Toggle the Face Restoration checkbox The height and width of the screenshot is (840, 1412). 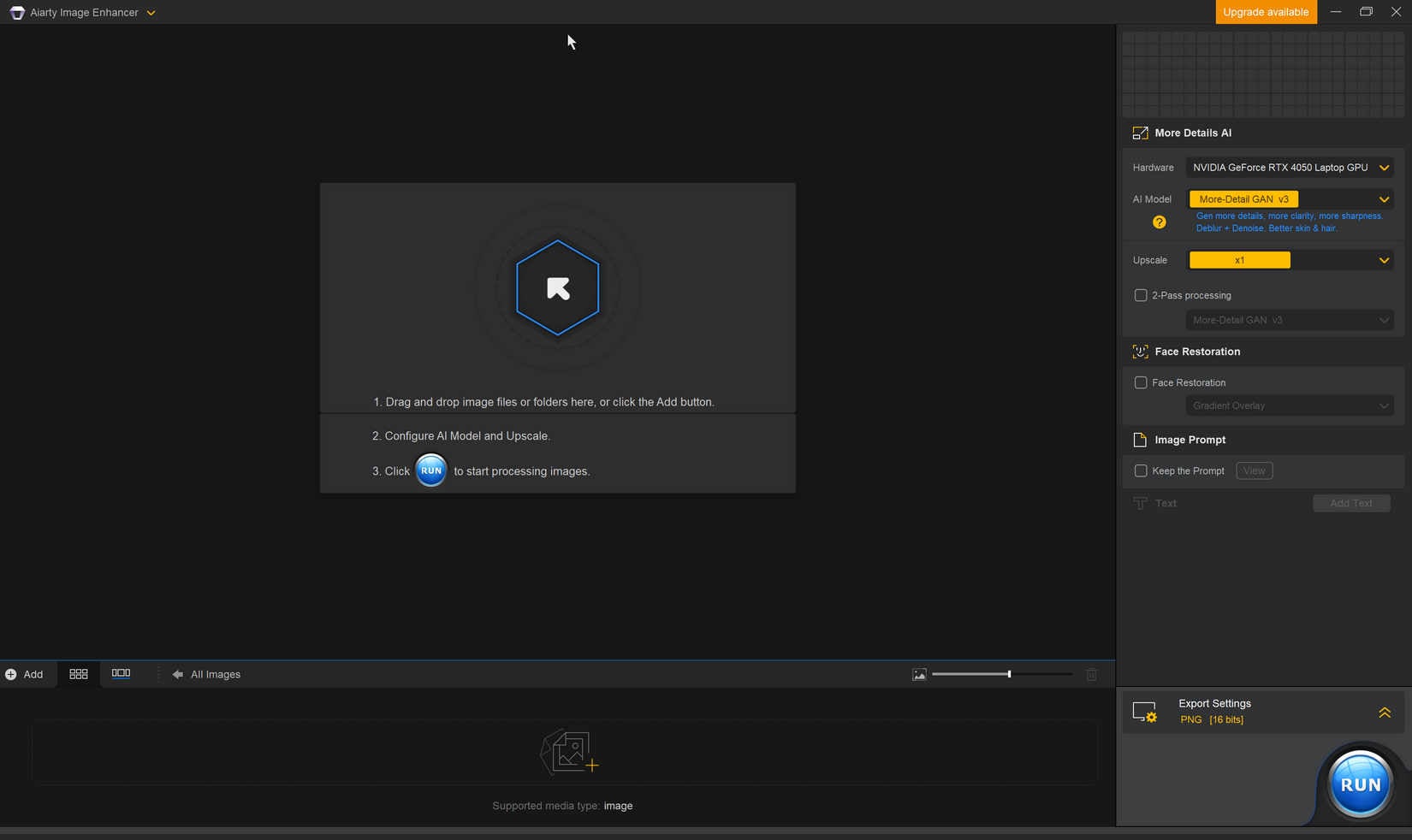pos(1141,383)
